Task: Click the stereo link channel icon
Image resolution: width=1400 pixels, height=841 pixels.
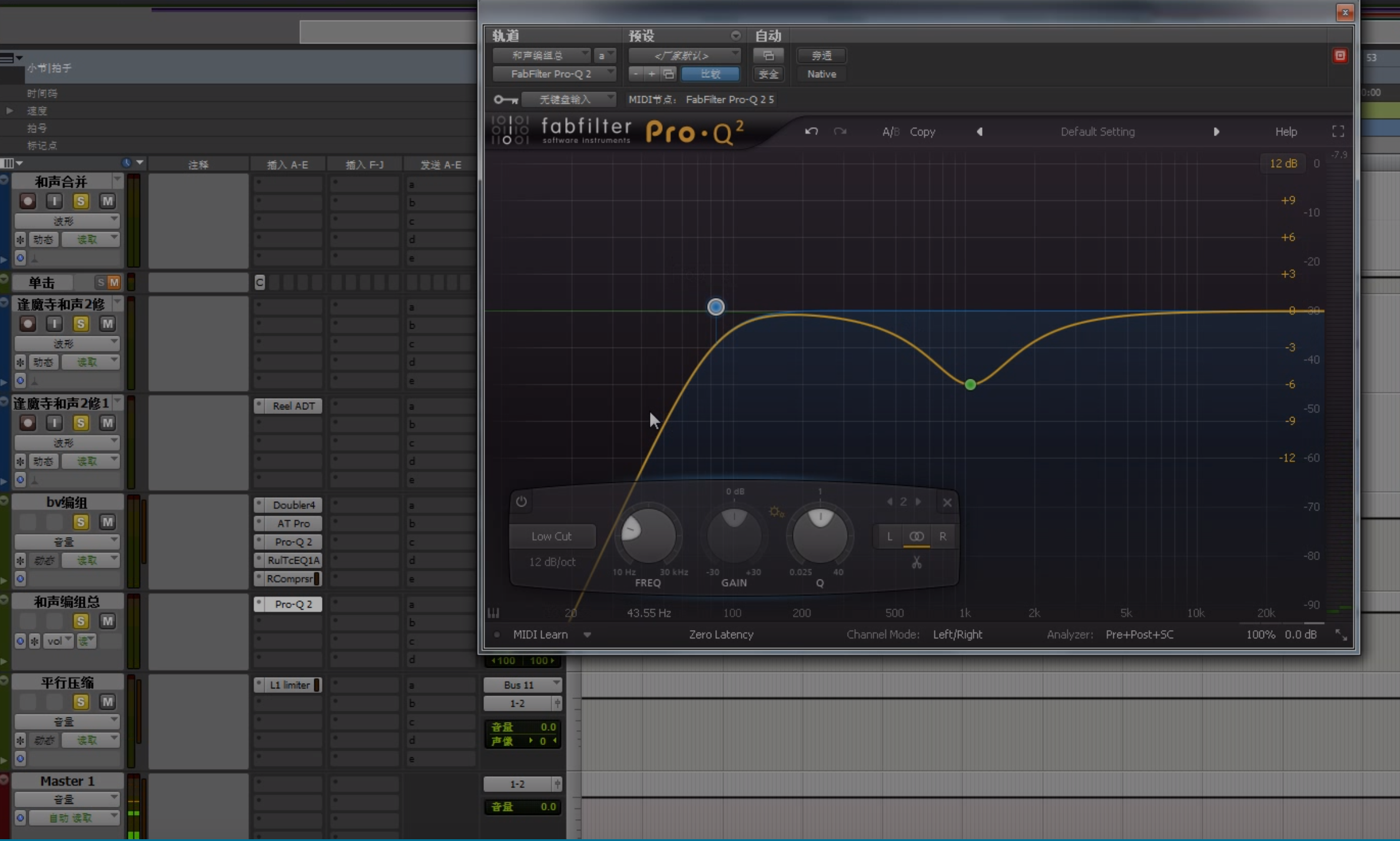Action: 916,537
